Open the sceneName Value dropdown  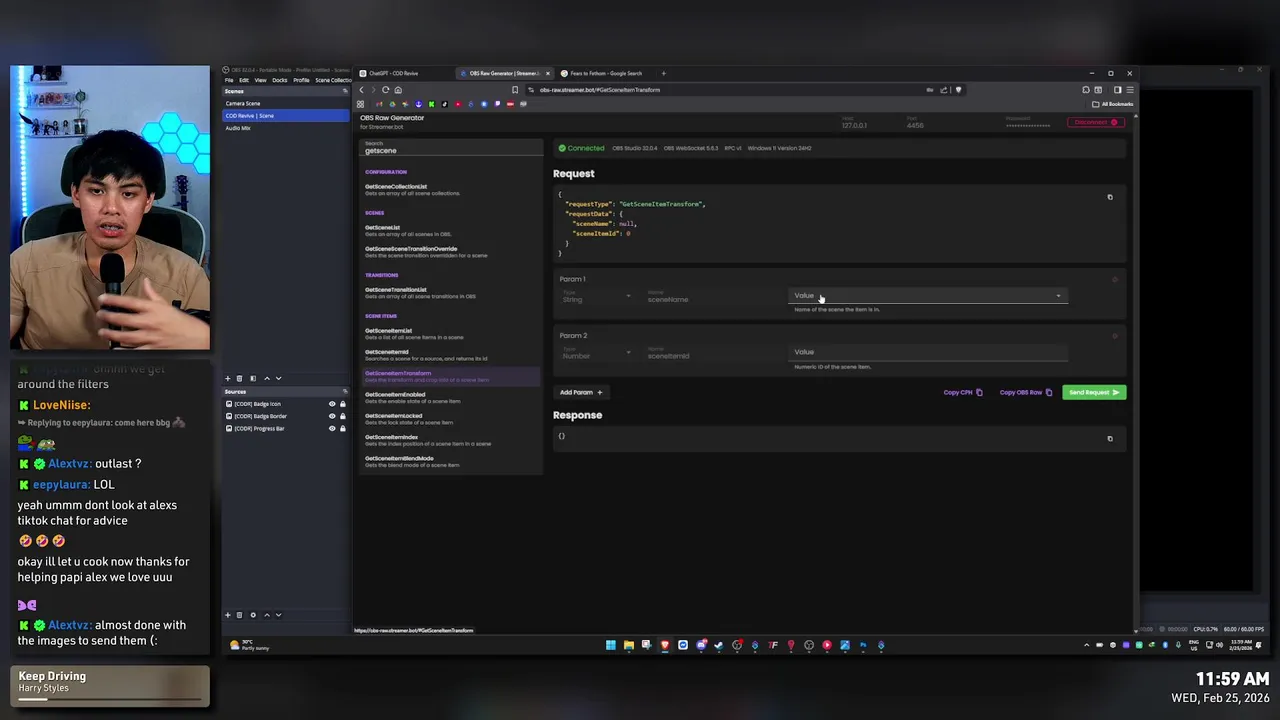pyautogui.click(x=928, y=296)
